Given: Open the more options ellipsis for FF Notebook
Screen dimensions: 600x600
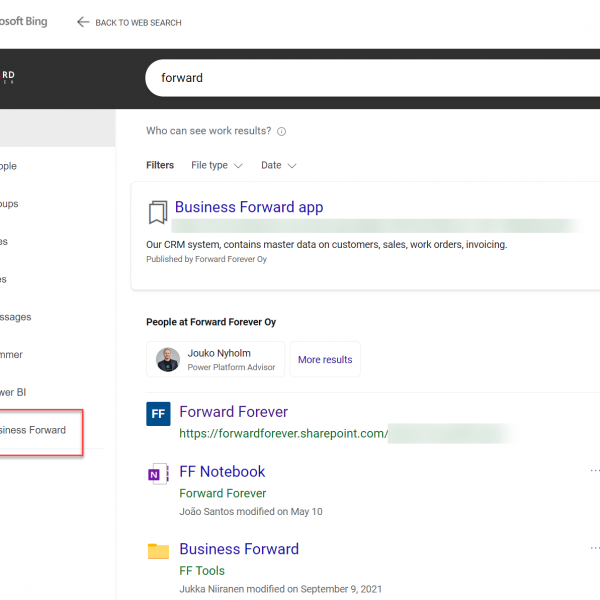Looking at the screenshot, I should 595,470.
